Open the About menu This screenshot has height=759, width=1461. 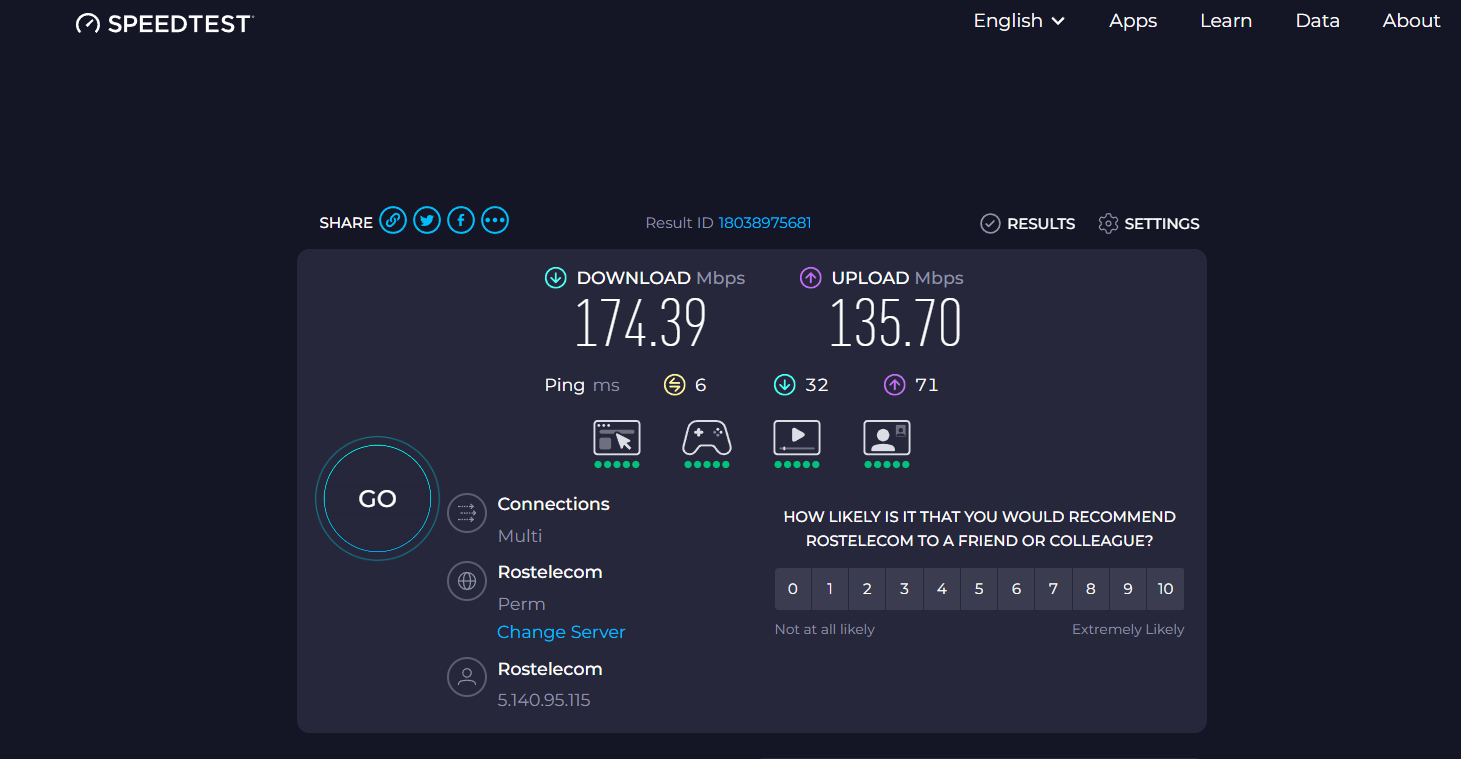click(1411, 21)
